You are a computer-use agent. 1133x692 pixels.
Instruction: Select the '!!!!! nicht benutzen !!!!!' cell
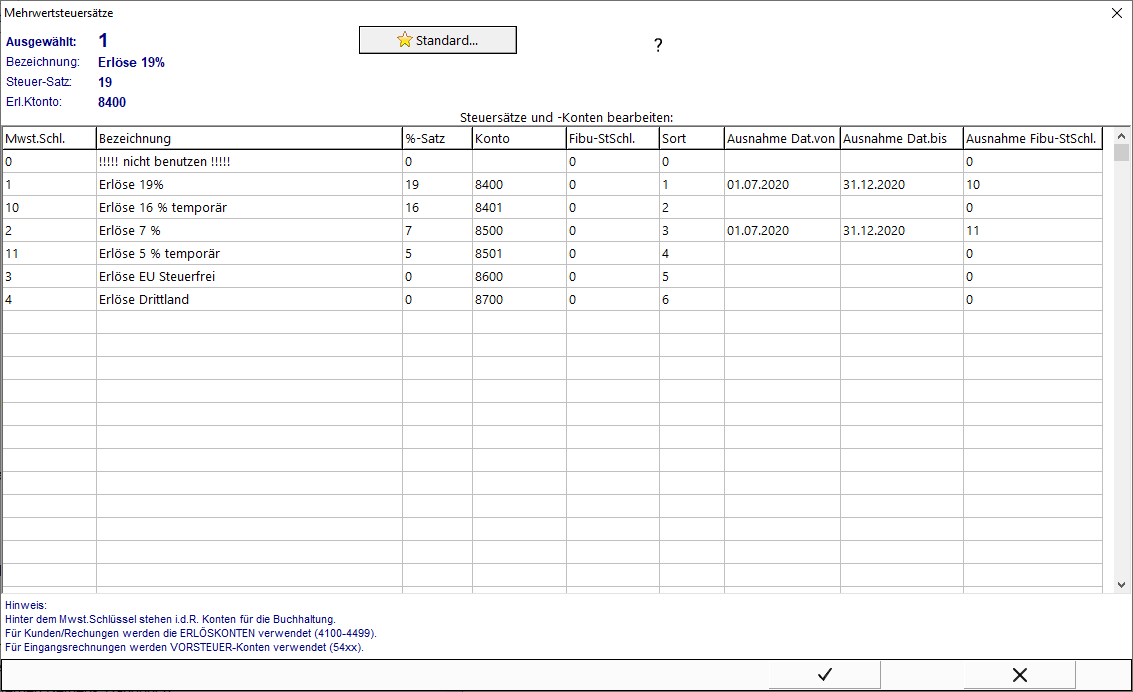(x=249, y=162)
